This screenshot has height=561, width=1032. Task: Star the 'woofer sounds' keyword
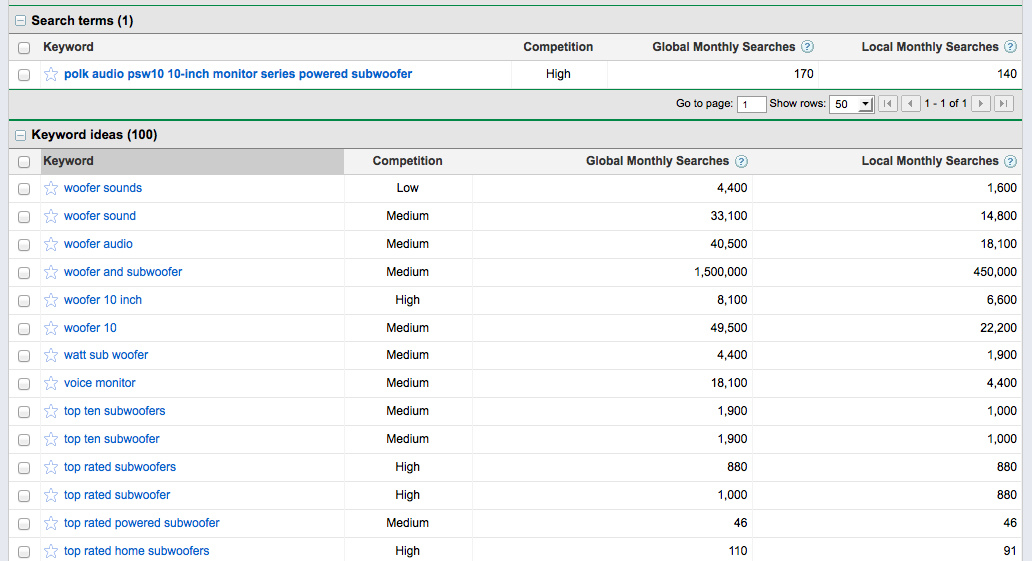tap(51, 188)
